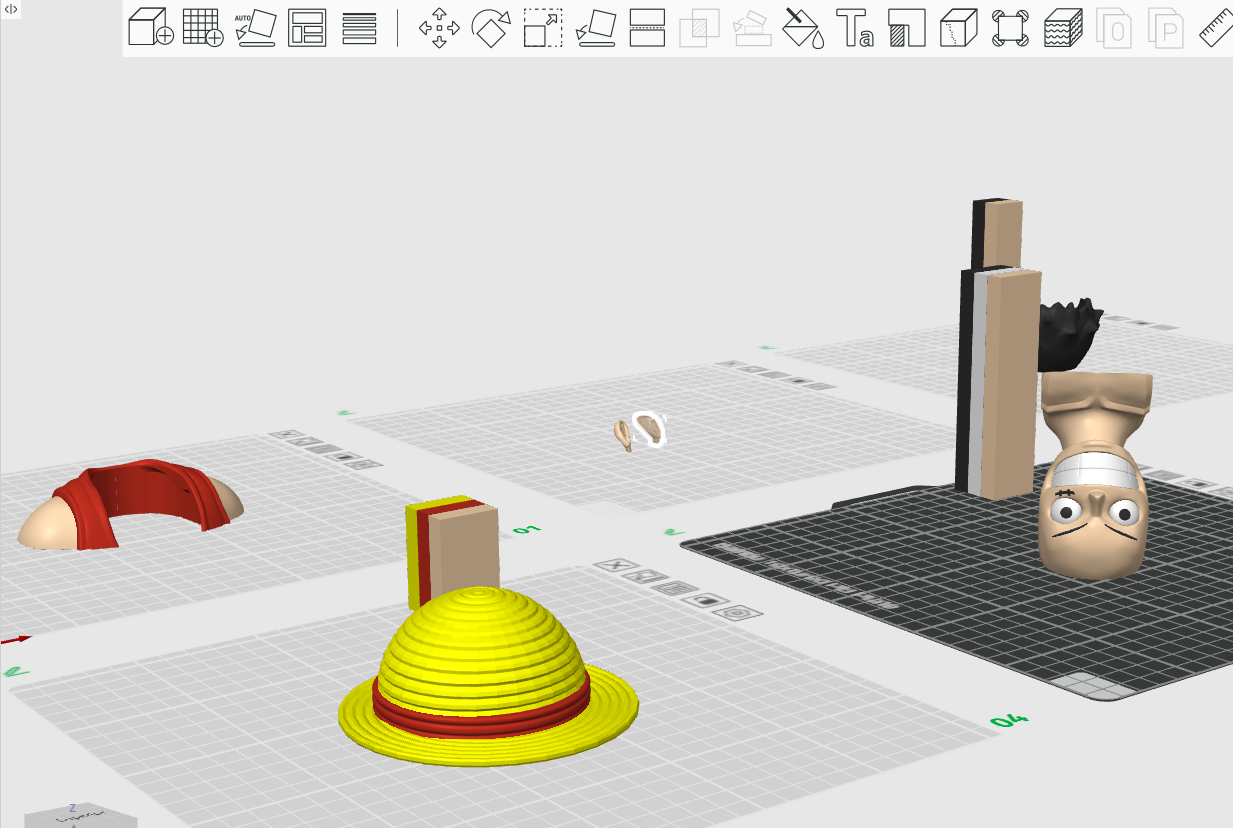Click the Add object cube icon
This screenshot has width=1233, height=828.
click(x=151, y=27)
